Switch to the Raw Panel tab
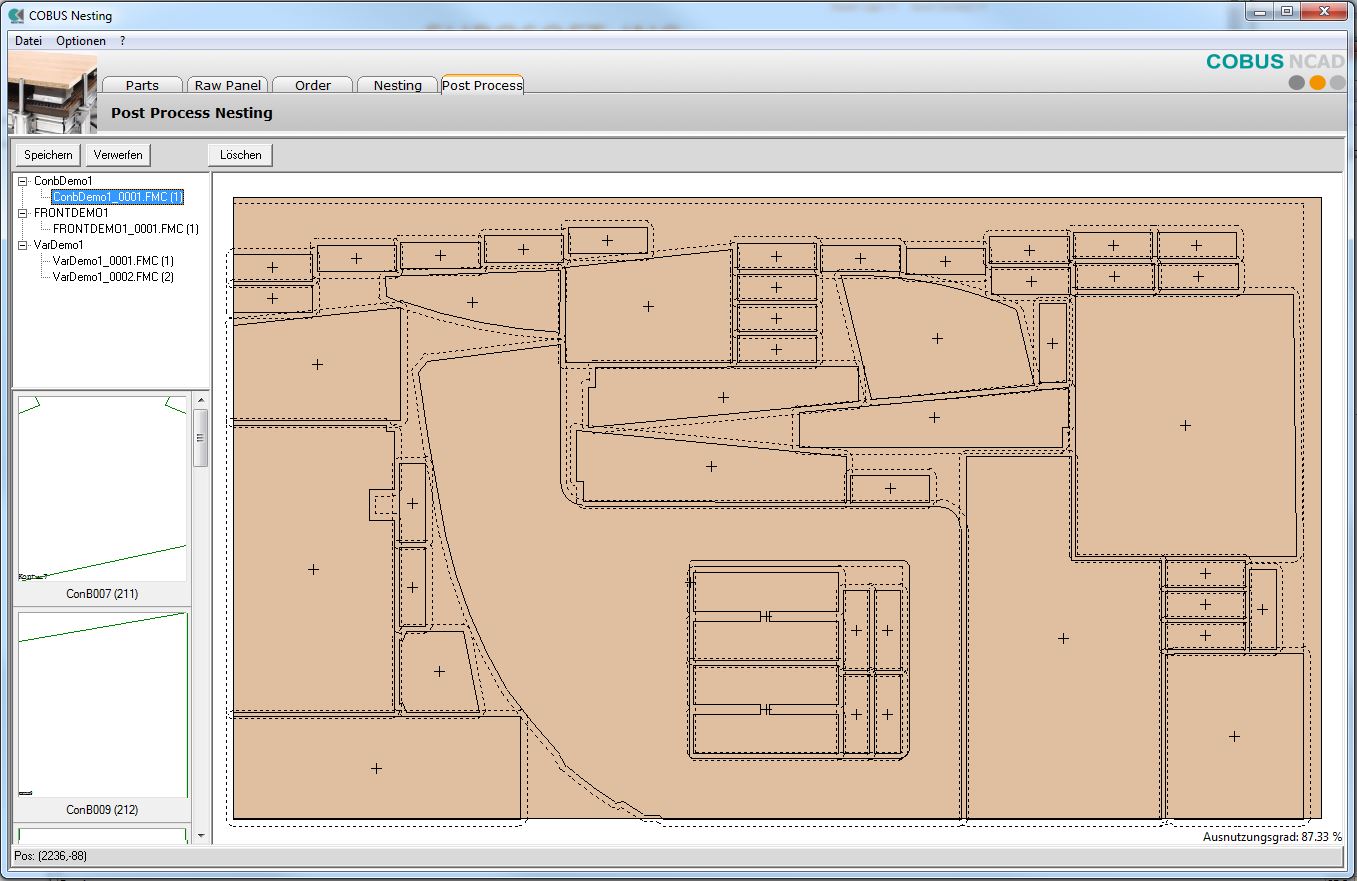The height and width of the screenshot is (881, 1357). 227,85
